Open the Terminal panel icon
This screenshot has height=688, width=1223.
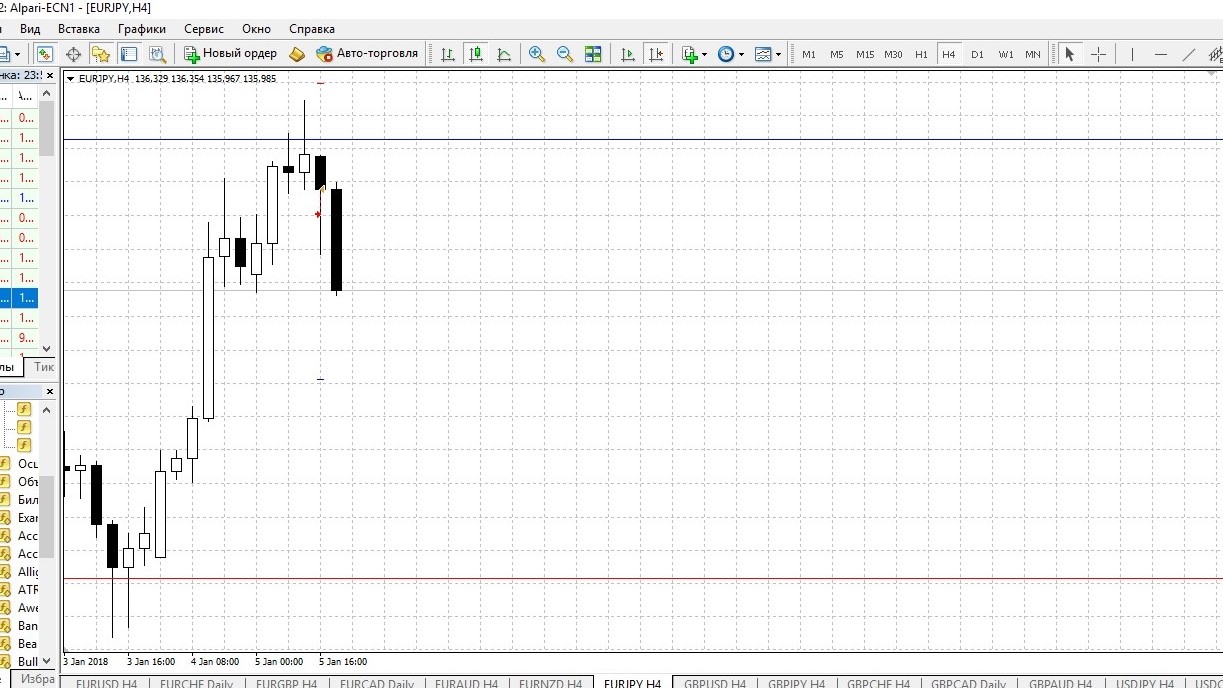click(x=129, y=54)
